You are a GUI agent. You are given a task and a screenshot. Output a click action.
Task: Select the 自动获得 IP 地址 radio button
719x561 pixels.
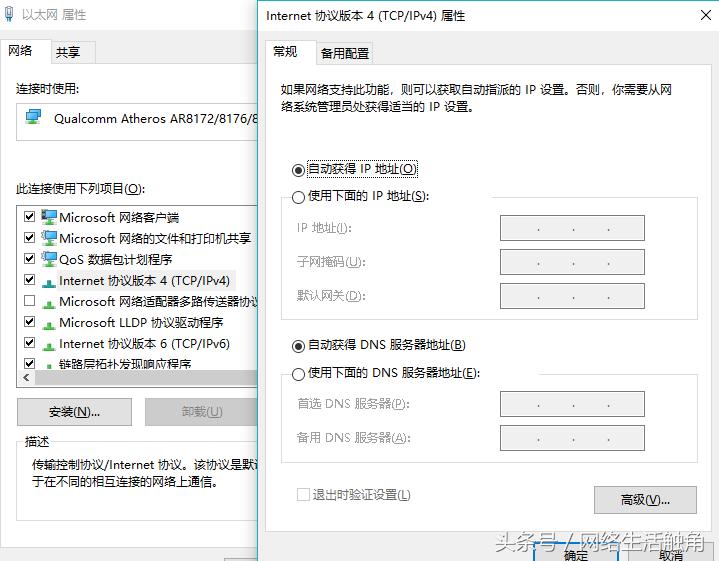pos(298,170)
